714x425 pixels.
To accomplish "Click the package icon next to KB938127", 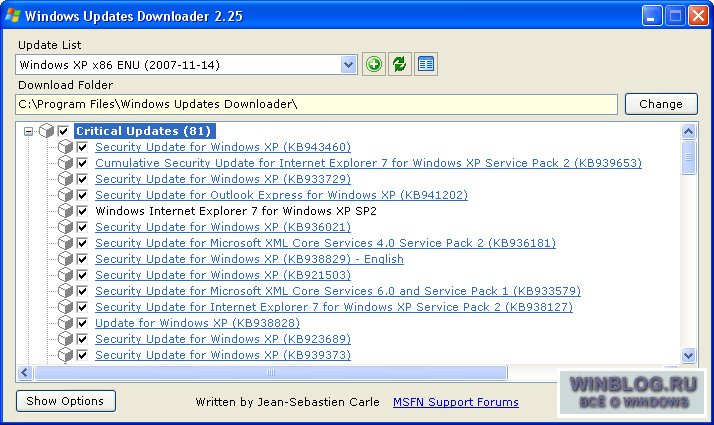I will pos(66,307).
